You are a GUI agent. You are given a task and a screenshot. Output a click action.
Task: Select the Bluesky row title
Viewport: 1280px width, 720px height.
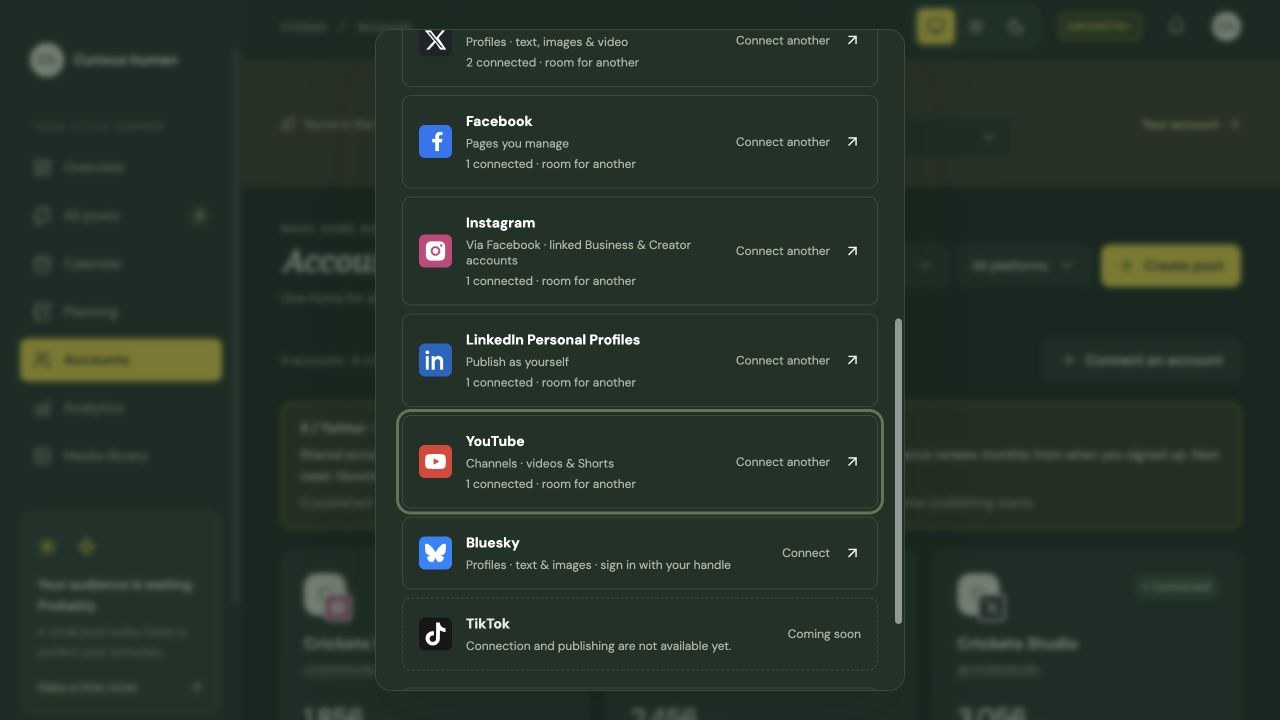point(492,543)
